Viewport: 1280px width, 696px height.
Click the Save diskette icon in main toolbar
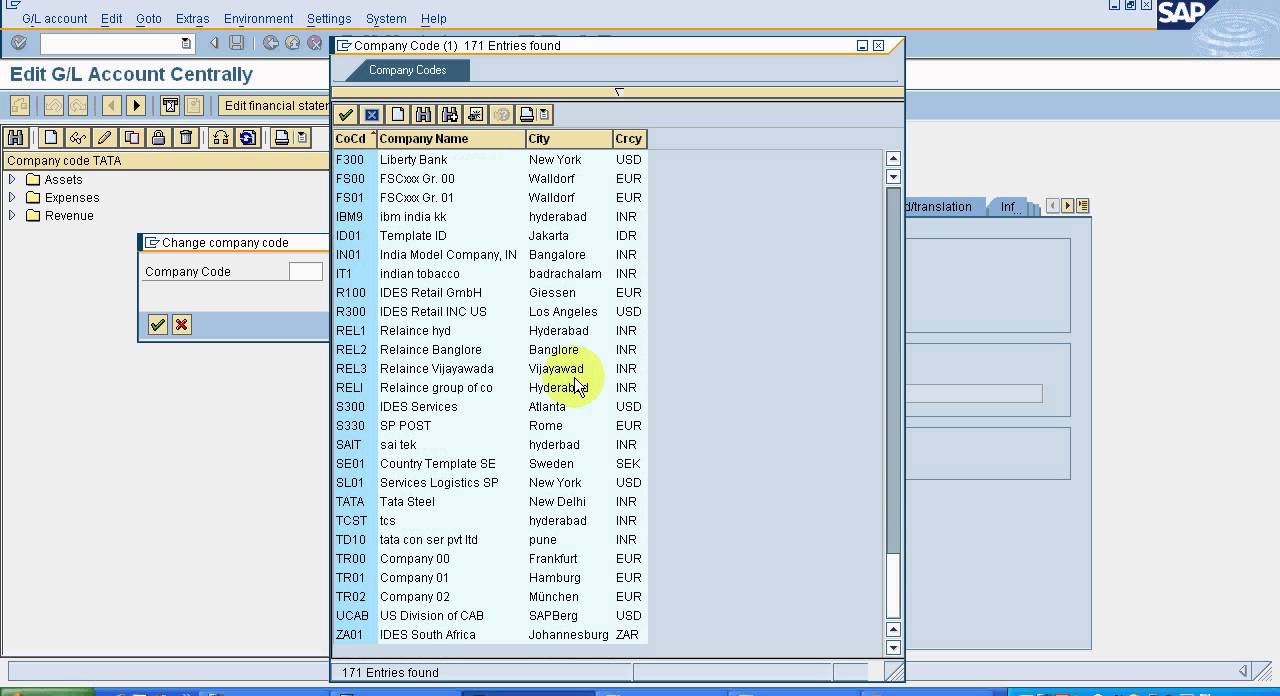click(x=236, y=43)
